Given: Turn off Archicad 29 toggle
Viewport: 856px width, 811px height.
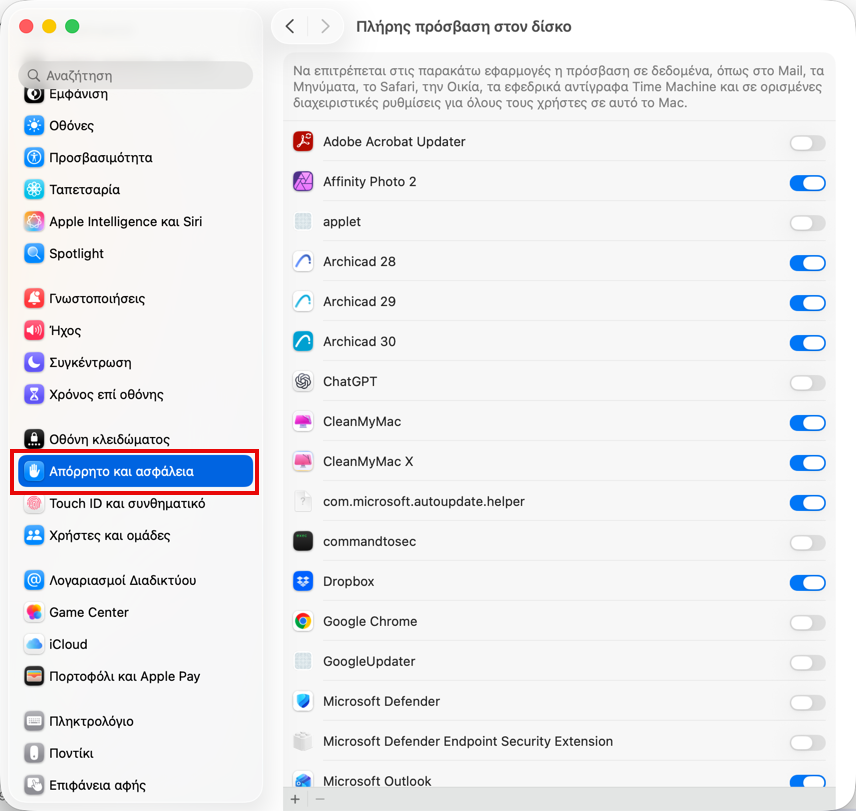Looking at the screenshot, I should point(807,303).
